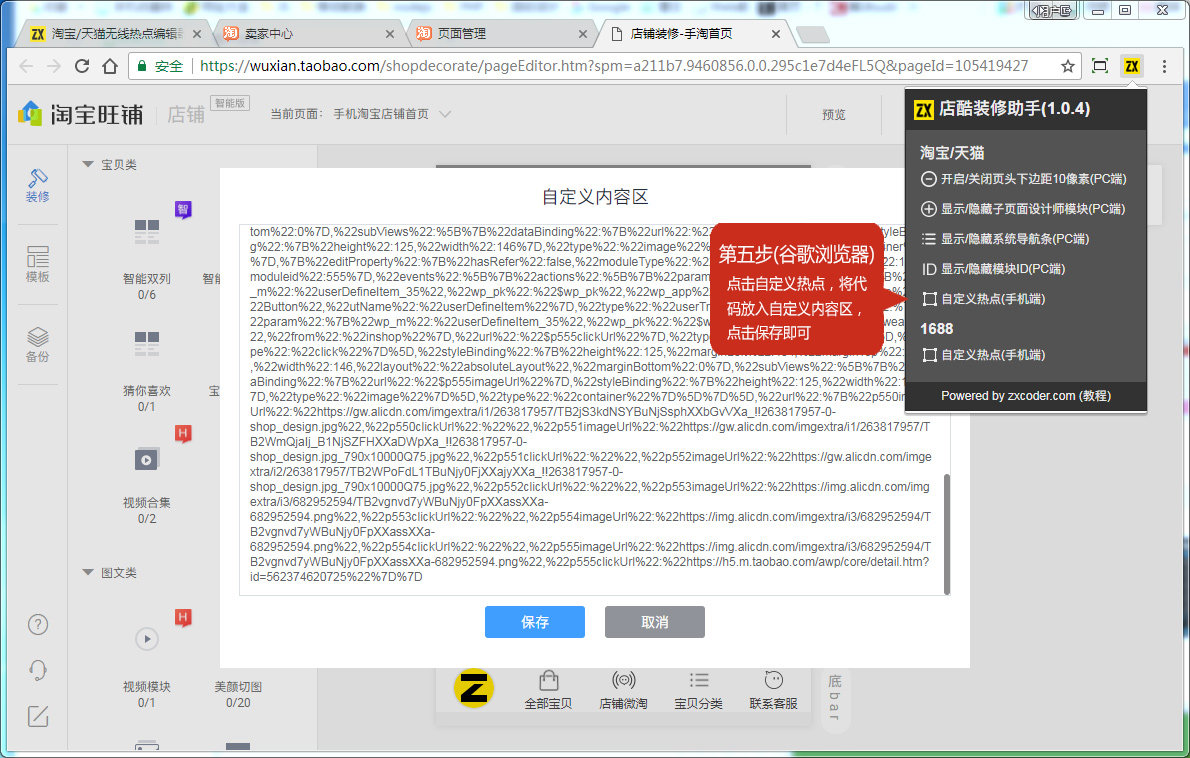Toggle 显示/隐藏模块ID(PC端)
The image size is (1190, 758).
pyautogui.click(x=993, y=269)
